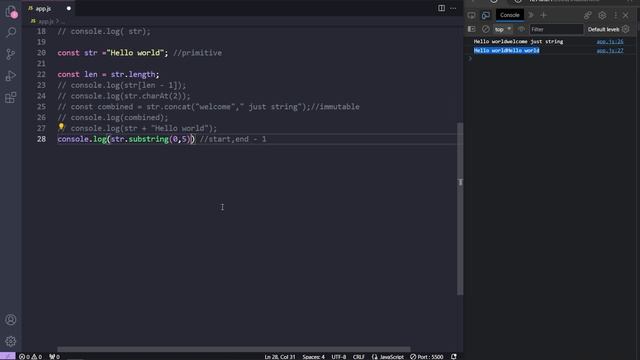Screen dimensions: 640x360
Task: Open the Run and Debug view
Action: [x=11, y=76]
